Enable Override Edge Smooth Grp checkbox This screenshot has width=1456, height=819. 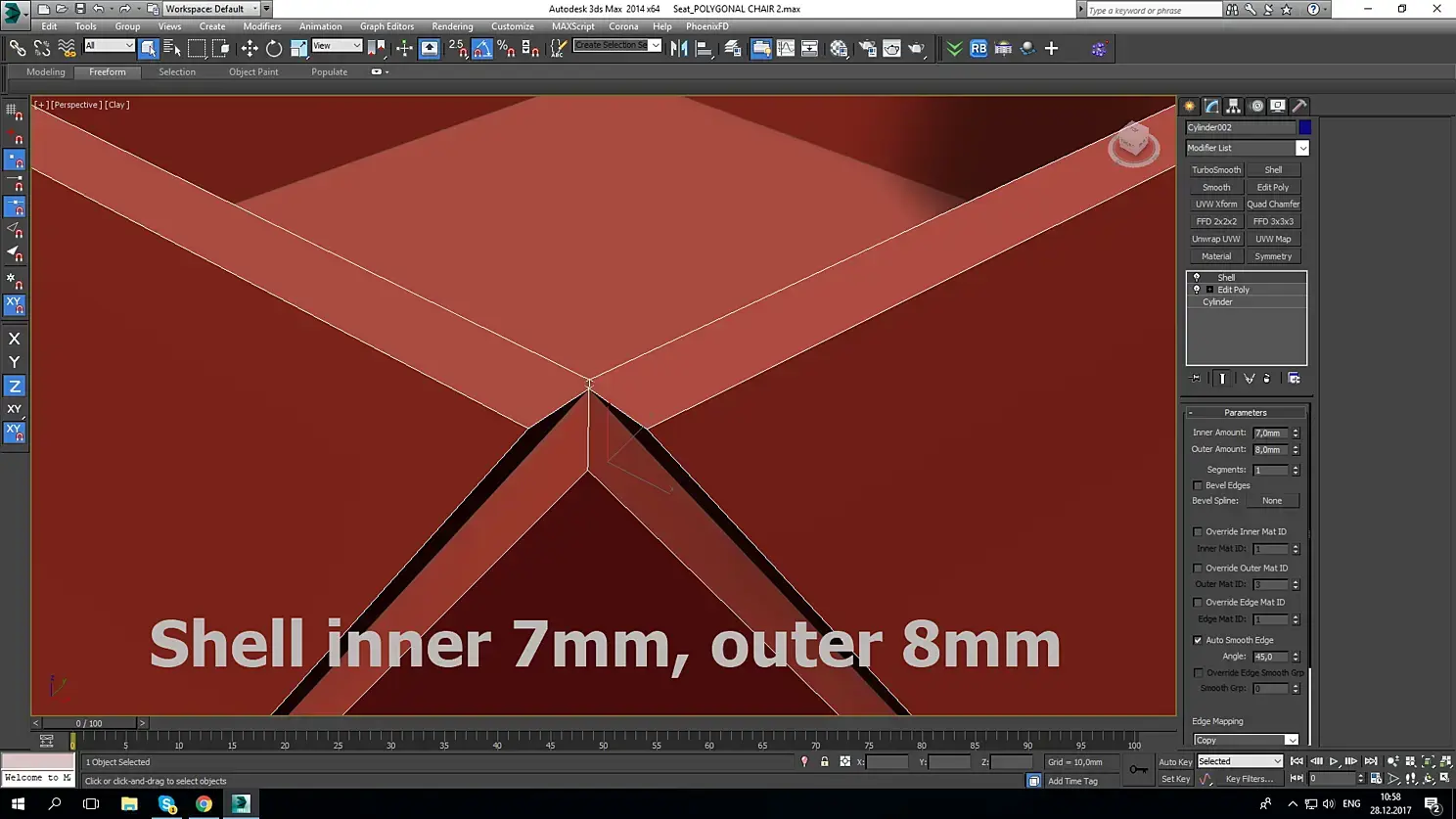click(x=1198, y=673)
